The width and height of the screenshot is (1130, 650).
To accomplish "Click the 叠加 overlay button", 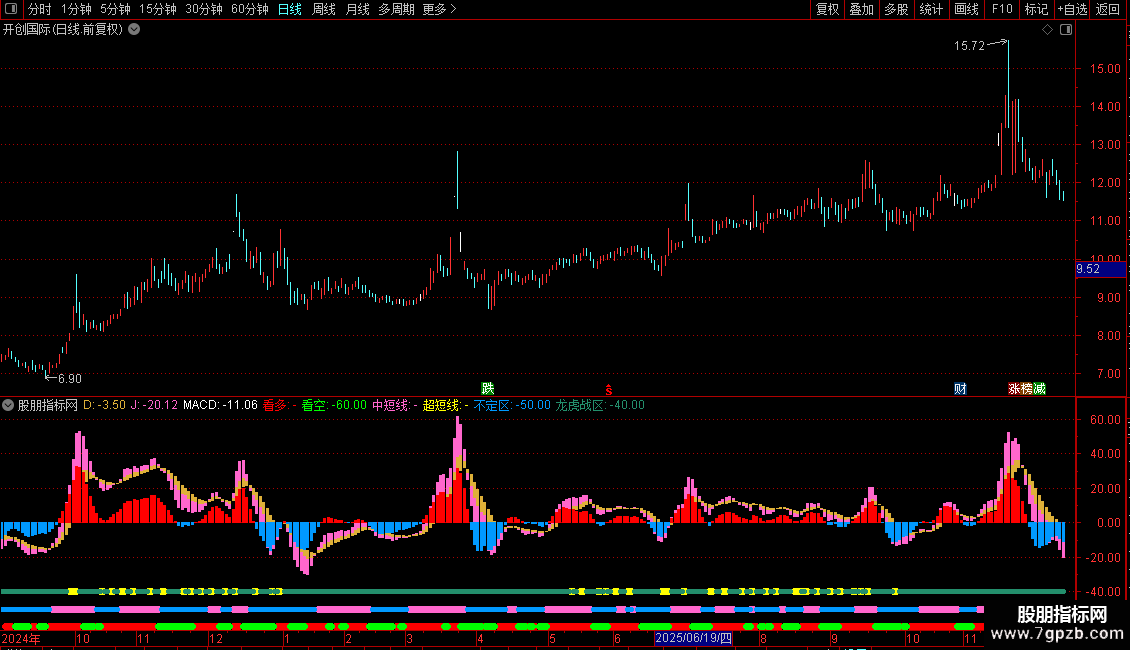I will (x=861, y=9).
